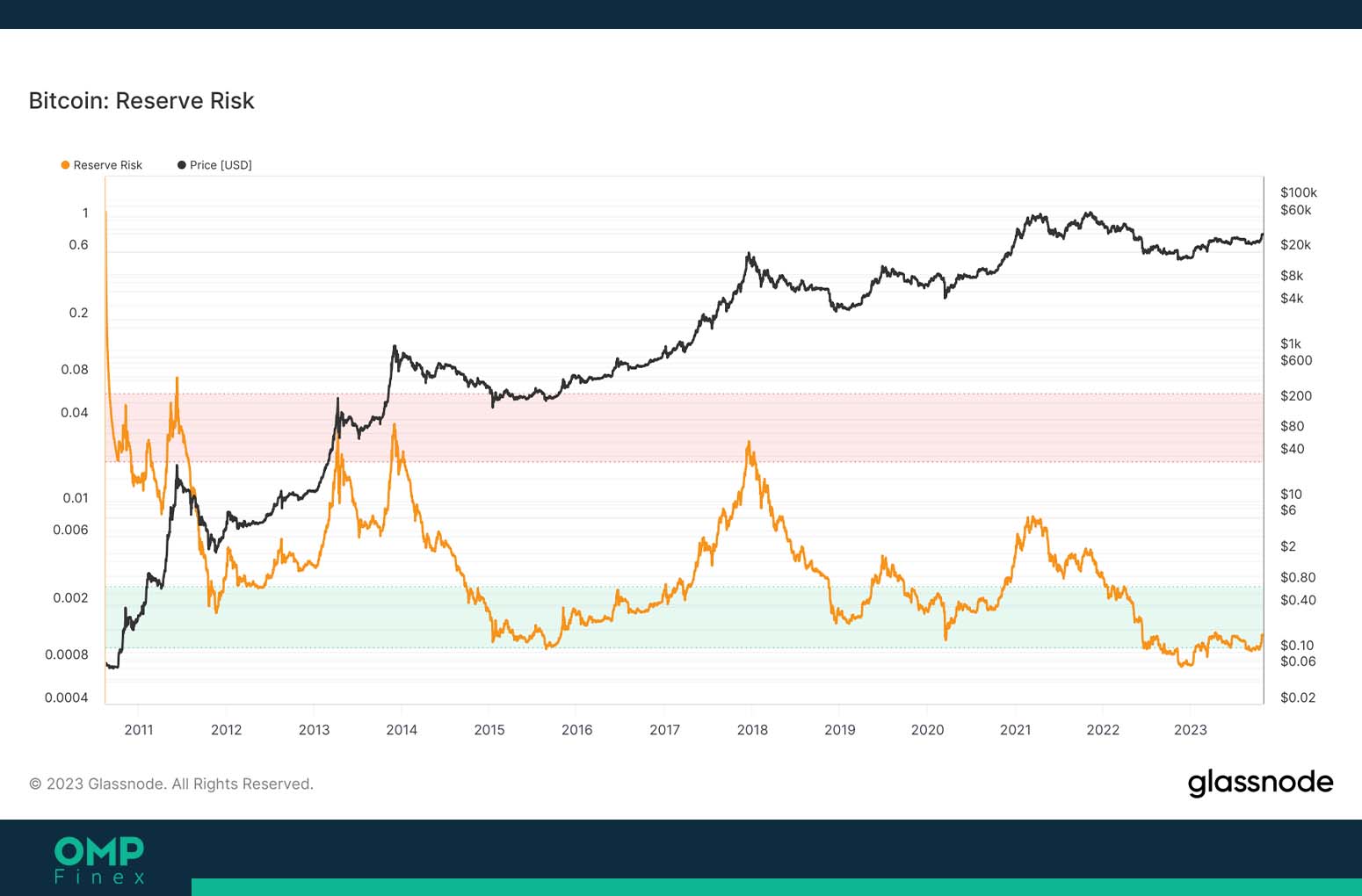
Task: Toggle the Price [USD] legend entry
Action: click(x=214, y=165)
